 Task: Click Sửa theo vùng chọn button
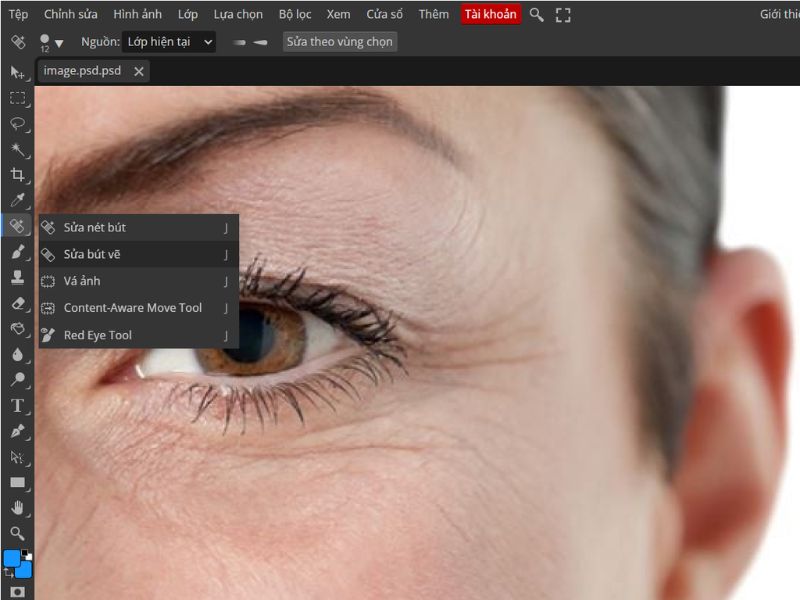click(x=340, y=42)
